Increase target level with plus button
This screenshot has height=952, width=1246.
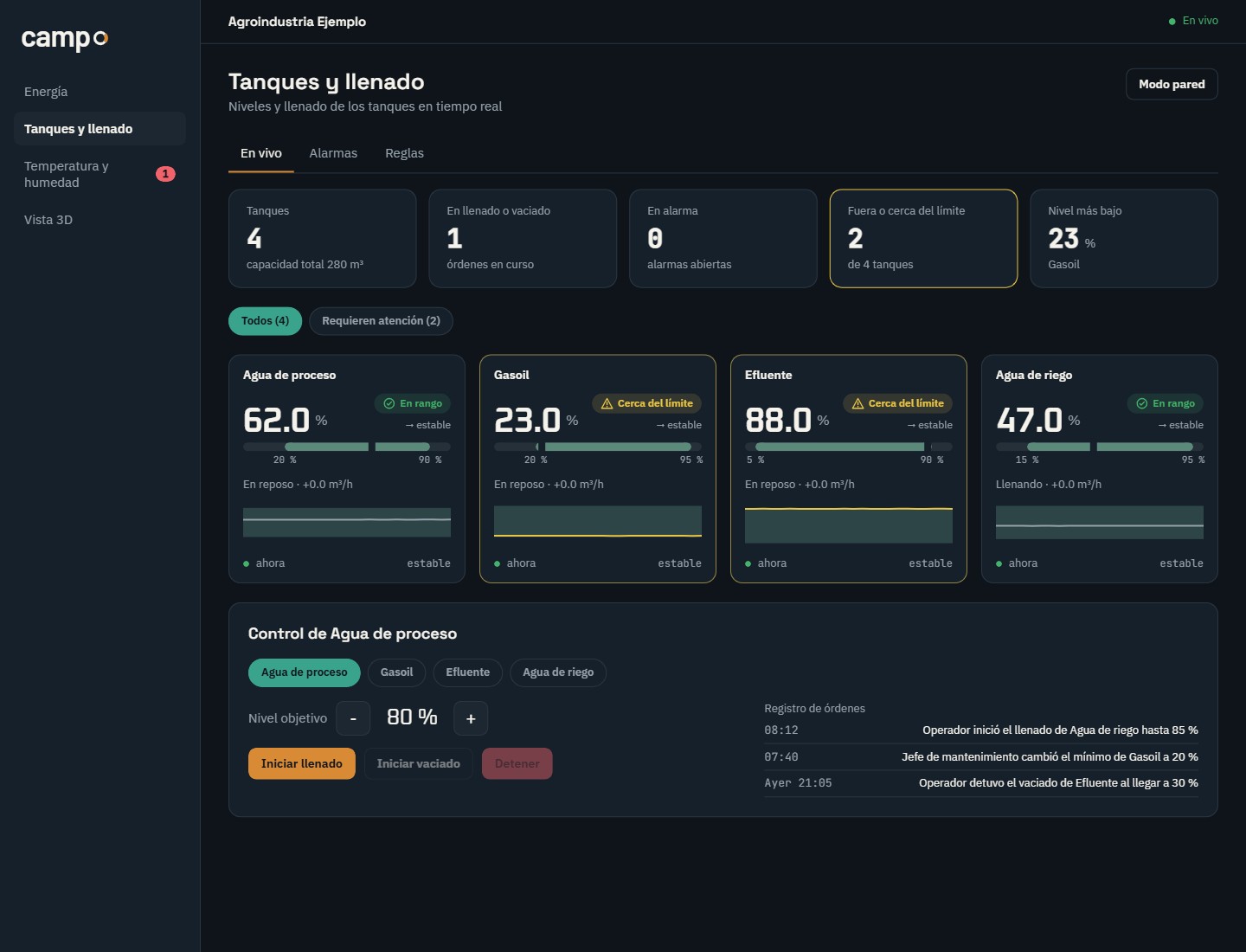click(x=471, y=718)
